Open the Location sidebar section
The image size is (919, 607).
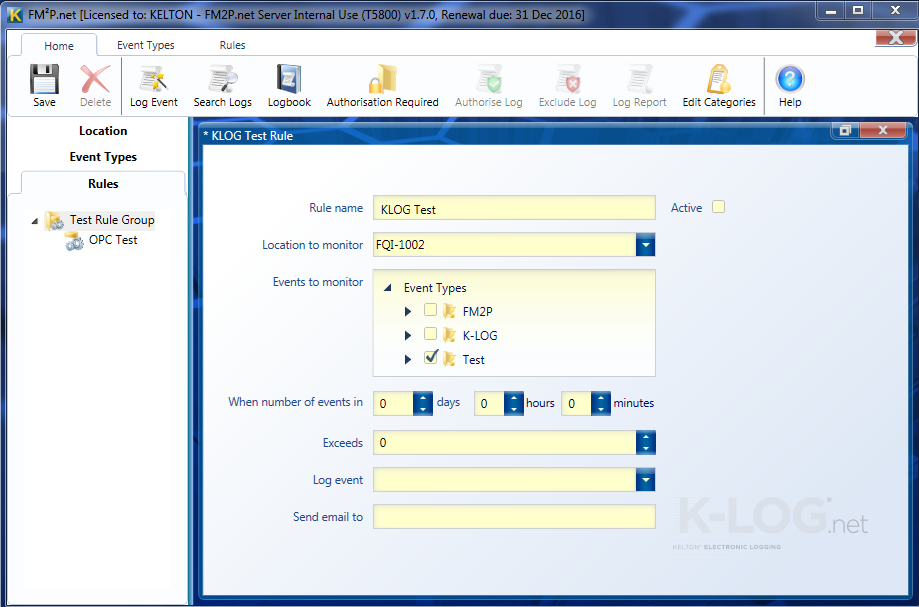point(103,131)
